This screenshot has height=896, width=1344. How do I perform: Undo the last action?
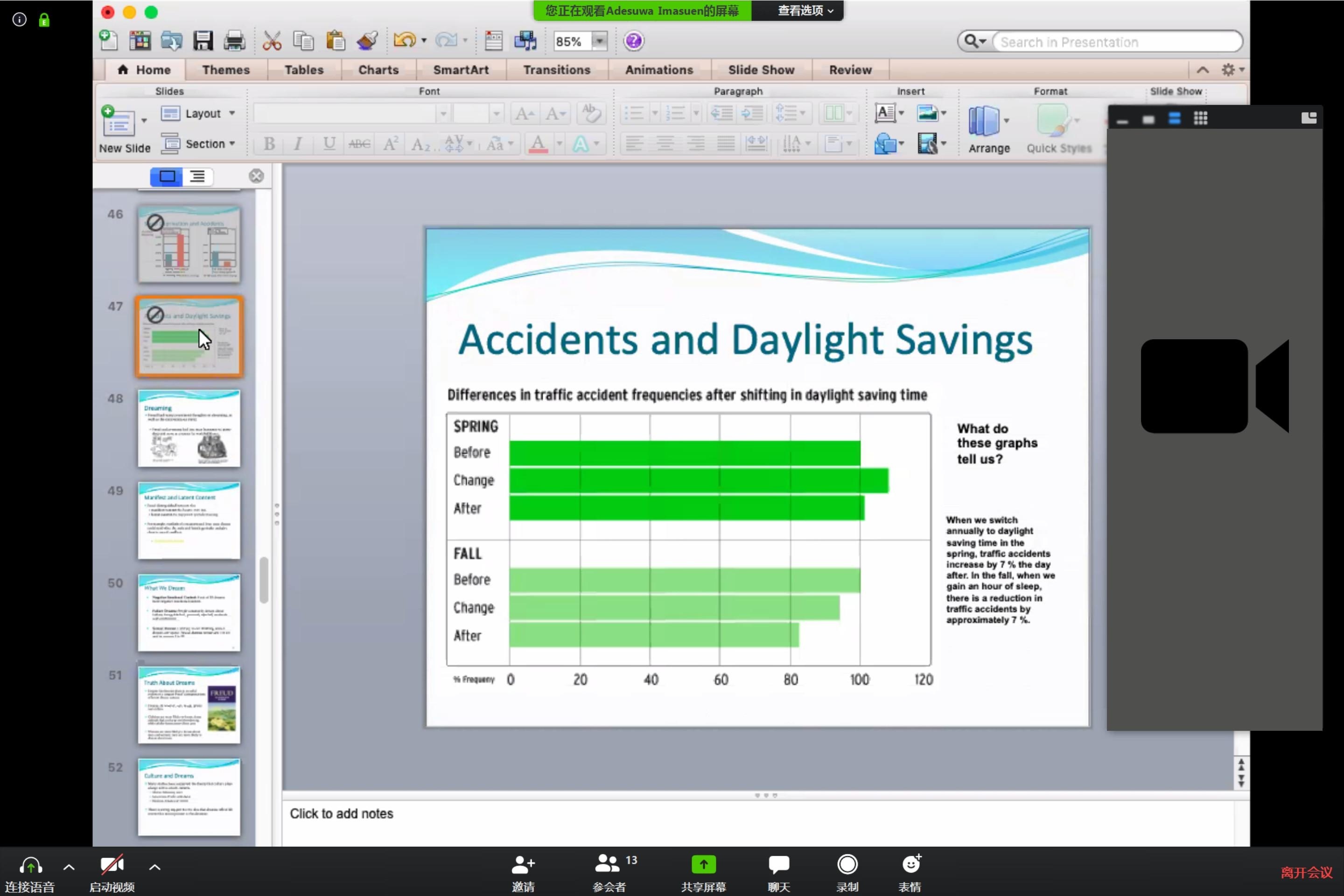point(405,41)
